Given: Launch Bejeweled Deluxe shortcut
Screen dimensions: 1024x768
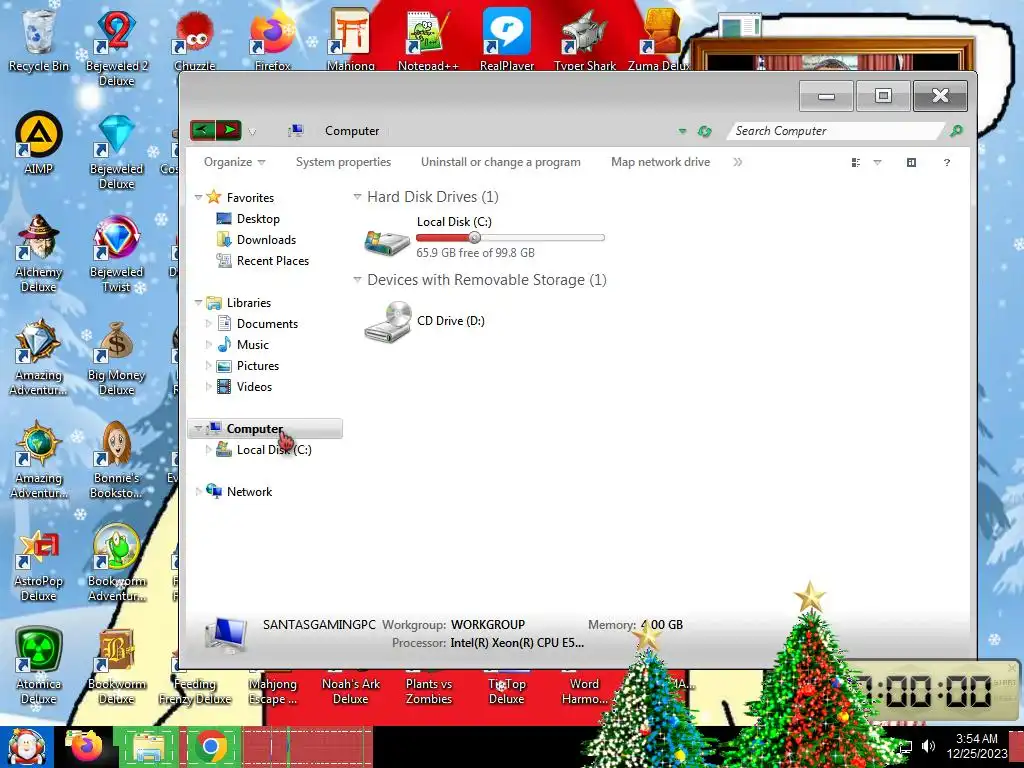Looking at the screenshot, I should [116, 150].
